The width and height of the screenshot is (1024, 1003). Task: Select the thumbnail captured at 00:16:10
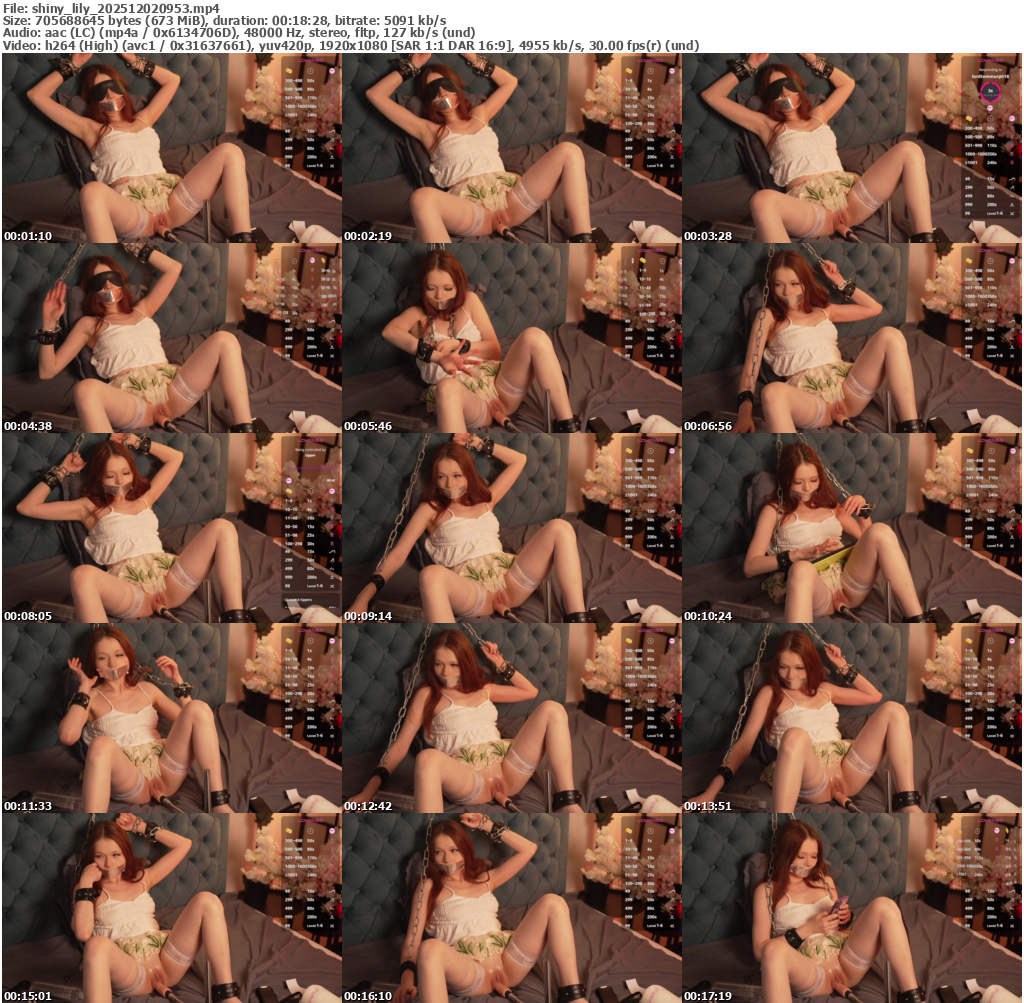(511, 908)
